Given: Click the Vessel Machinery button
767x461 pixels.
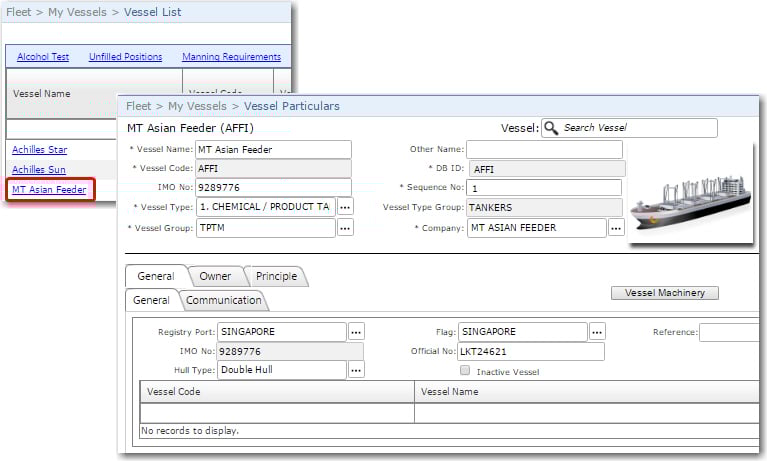Looking at the screenshot, I should tap(664, 293).
